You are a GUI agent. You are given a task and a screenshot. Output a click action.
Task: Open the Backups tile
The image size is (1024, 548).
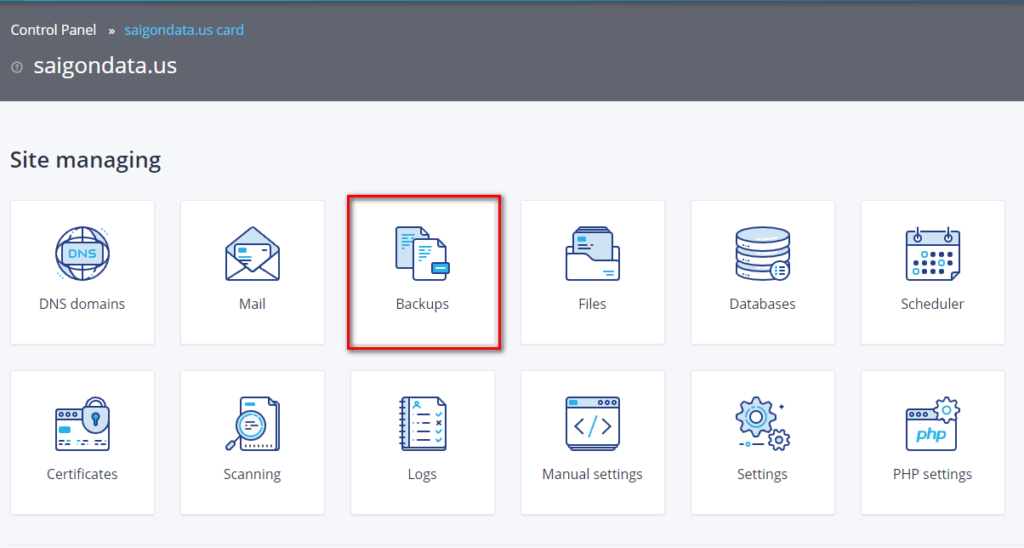[x=423, y=272]
